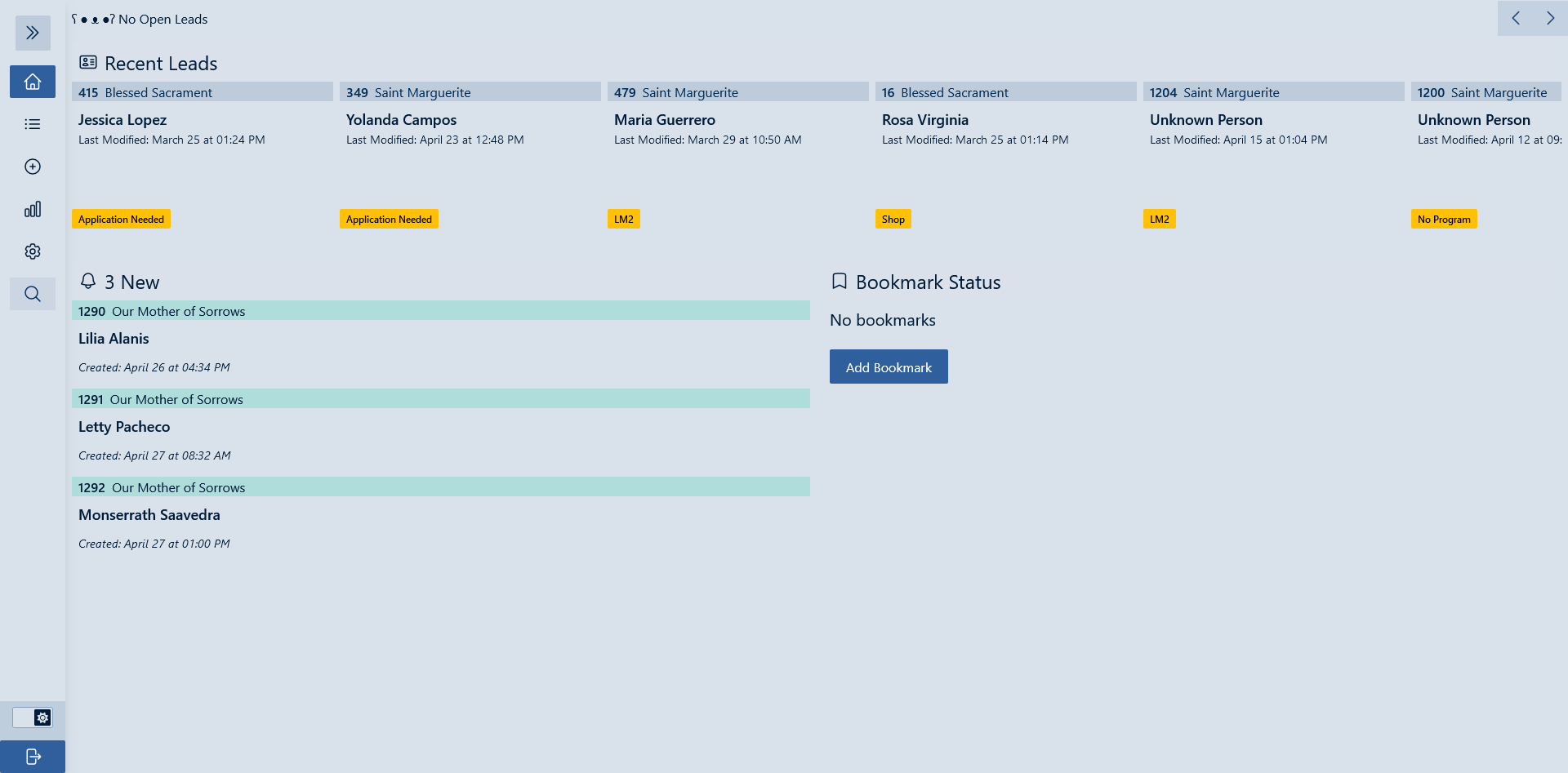The height and width of the screenshot is (773, 1568).
Task: Open the bar chart reports icon
Action: click(x=33, y=210)
